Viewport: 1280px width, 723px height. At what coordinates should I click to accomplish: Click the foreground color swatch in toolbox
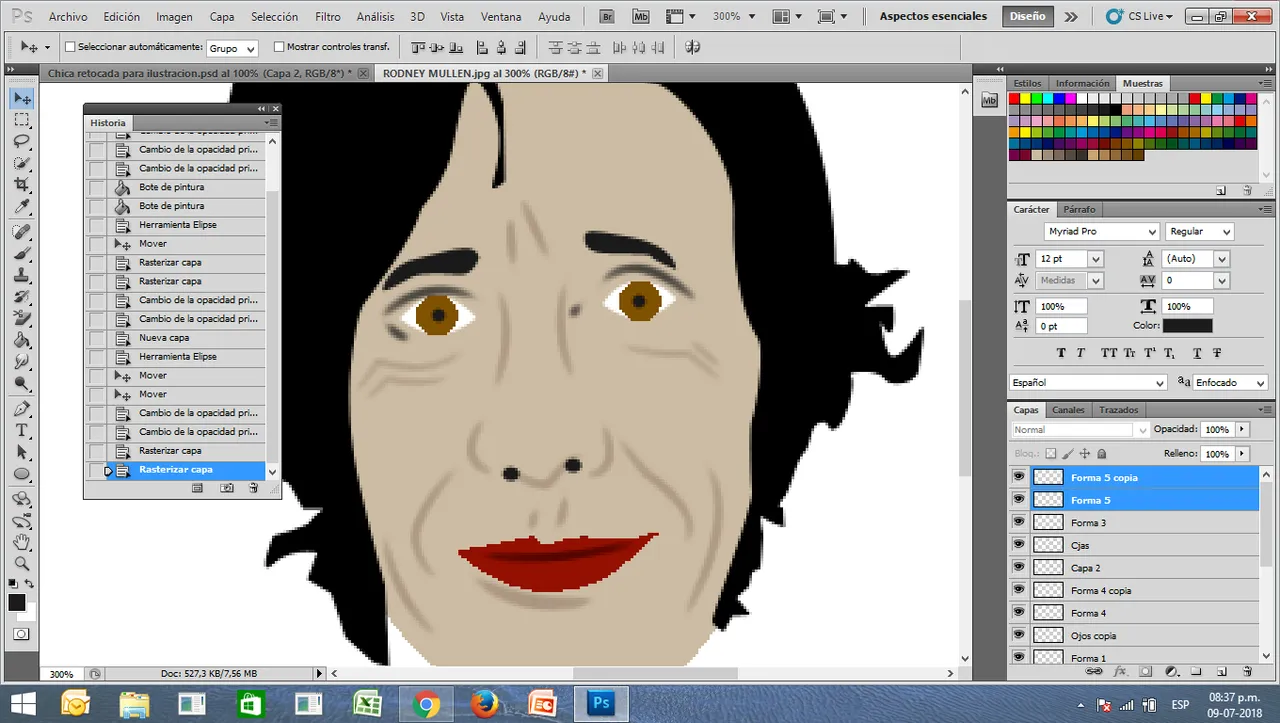point(17,602)
